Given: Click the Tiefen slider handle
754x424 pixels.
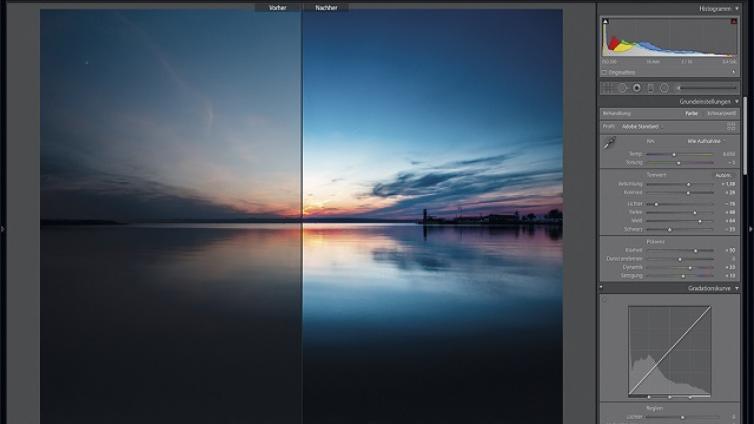Looking at the screenshot, I should coord(695,212).
